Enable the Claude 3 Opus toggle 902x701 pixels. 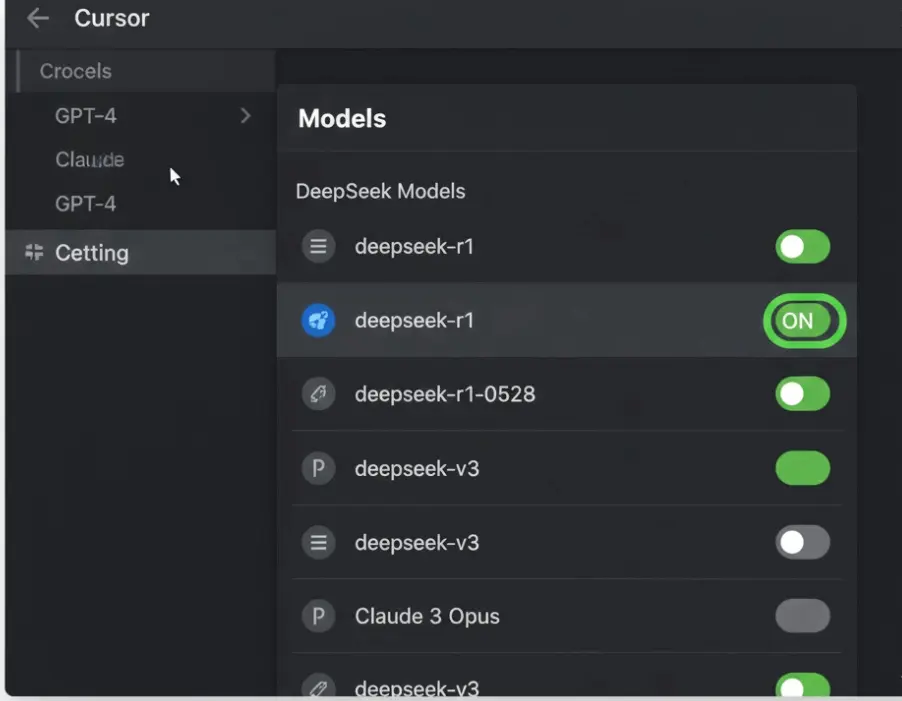(x=803, y=616)
